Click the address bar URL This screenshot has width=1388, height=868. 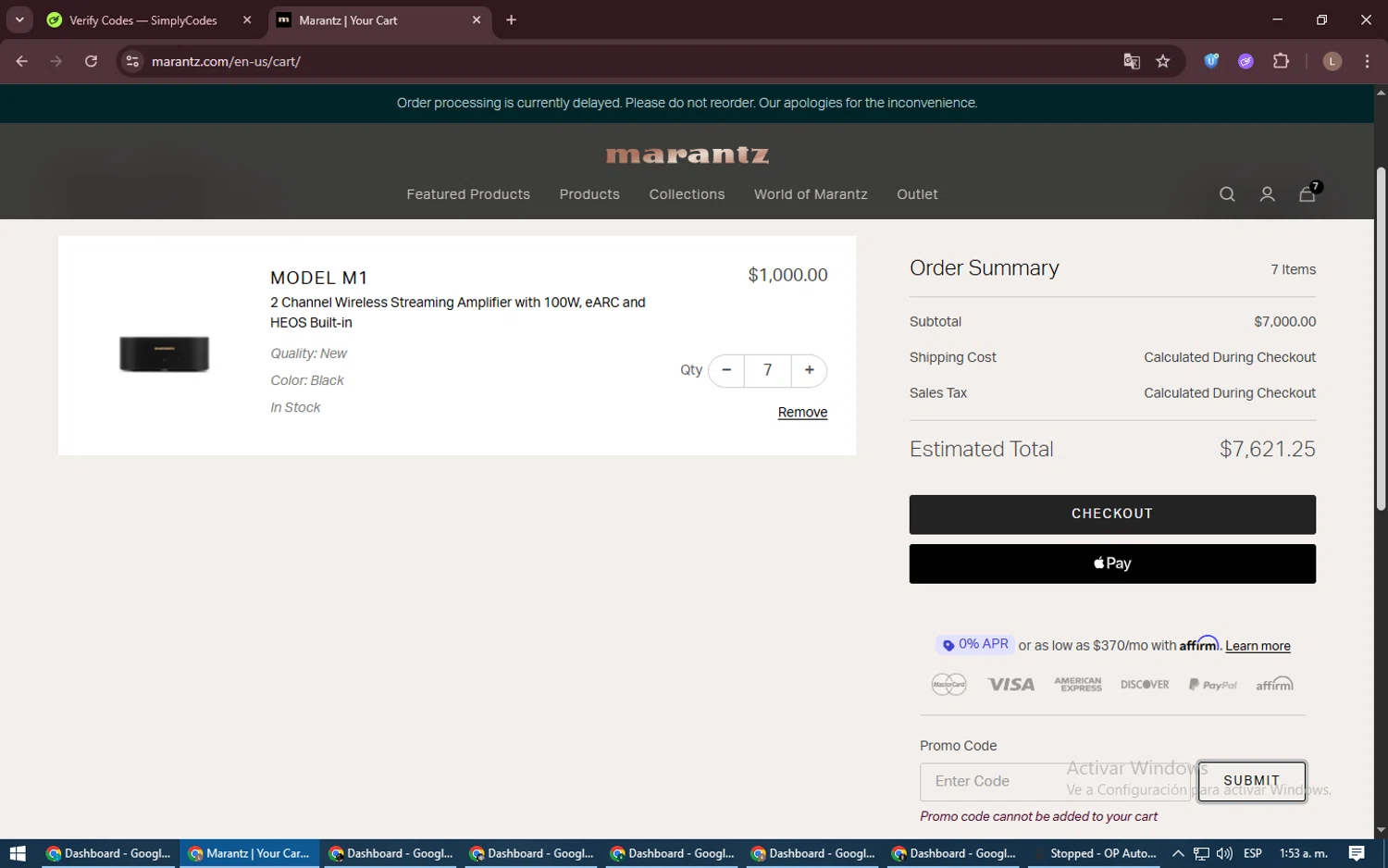tap(226, 62)
